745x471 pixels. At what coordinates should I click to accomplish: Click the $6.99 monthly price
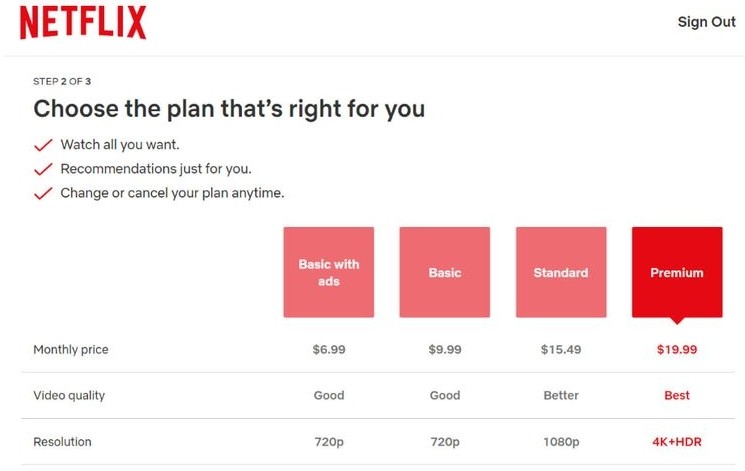[x=329, y=349]
